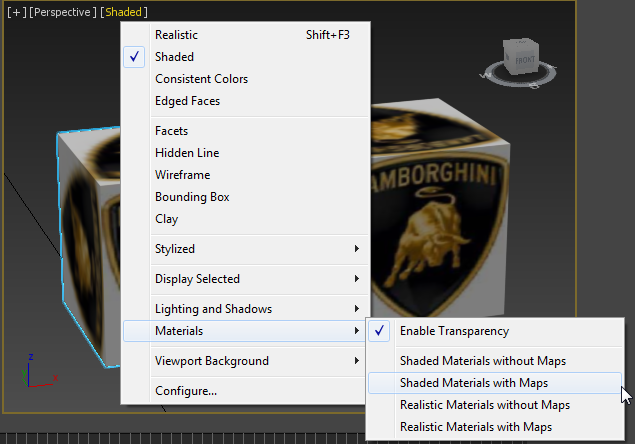Select Clay shading mode
This screenshot has width=635, height=444.
(245, 219)
